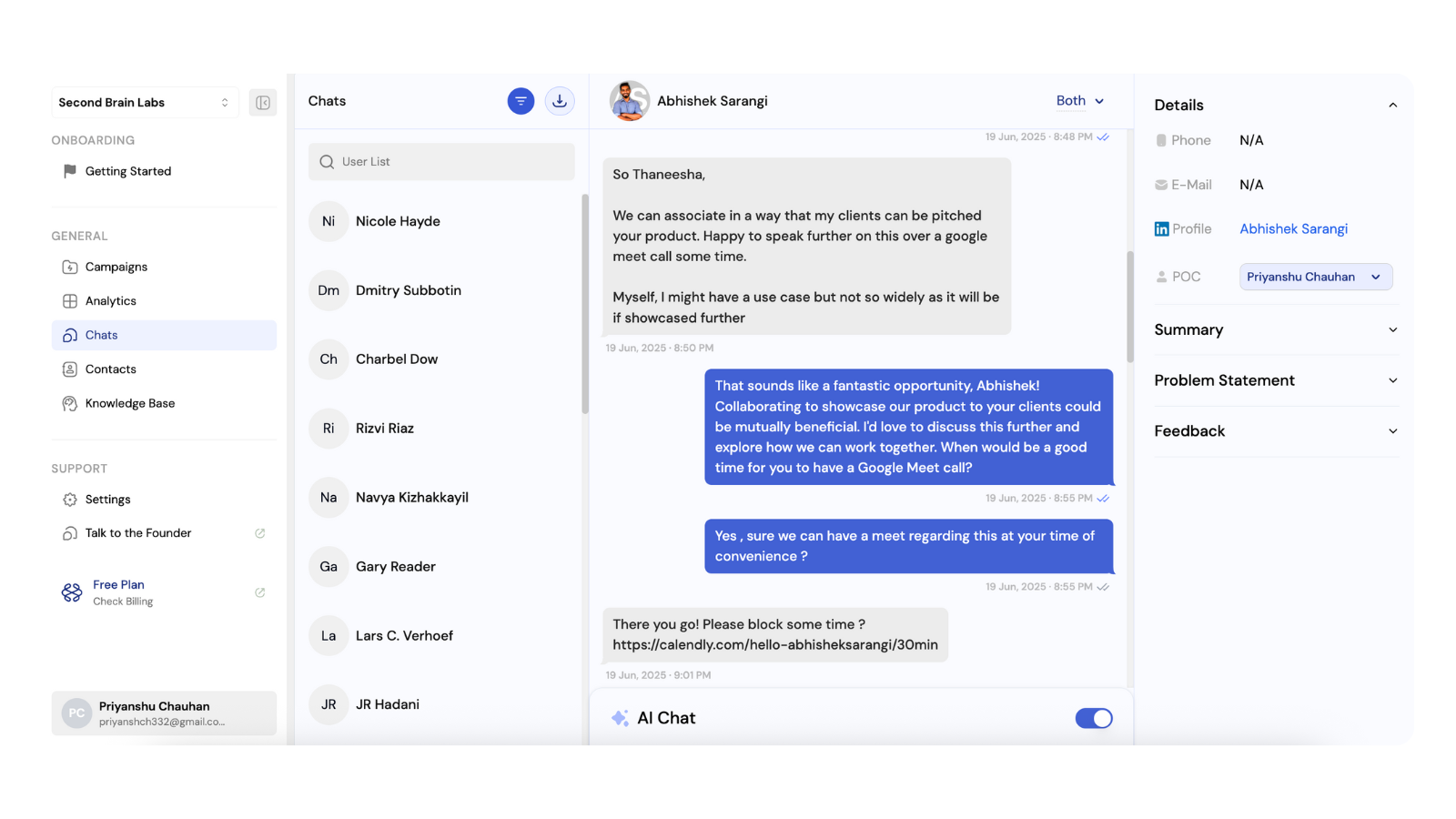The height and width of the screenshot is (819, 1456).
Task: Open external link icon beside Free Plan
Action: 260,592
